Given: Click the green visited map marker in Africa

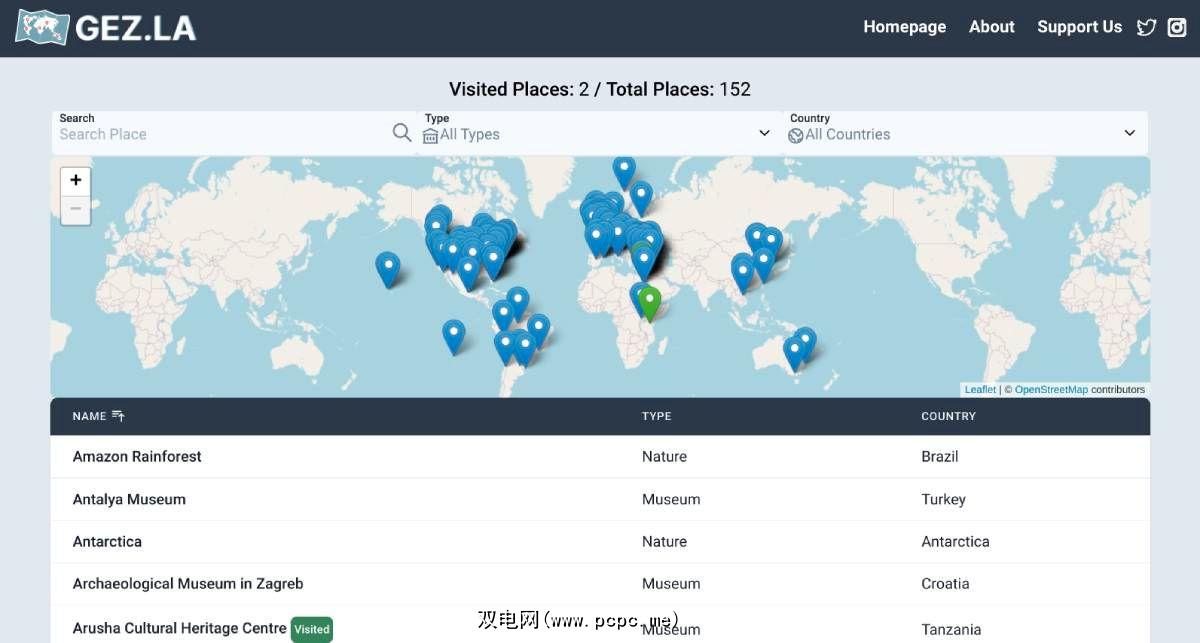Looking at the screenshot, I should (650, 304).
